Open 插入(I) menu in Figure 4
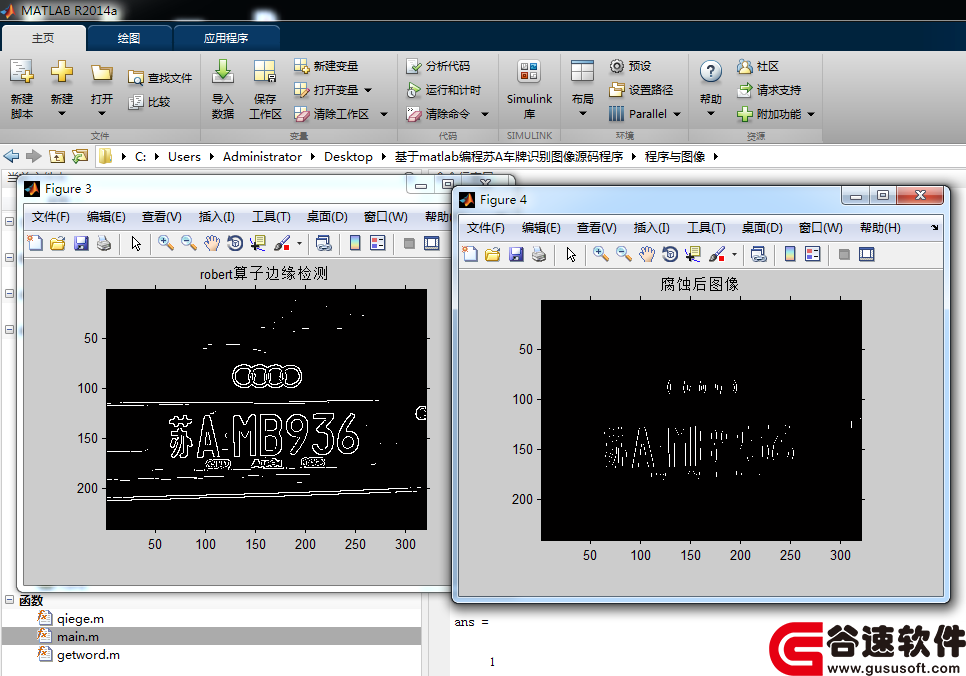966x676 pixels. coord(651,228)
